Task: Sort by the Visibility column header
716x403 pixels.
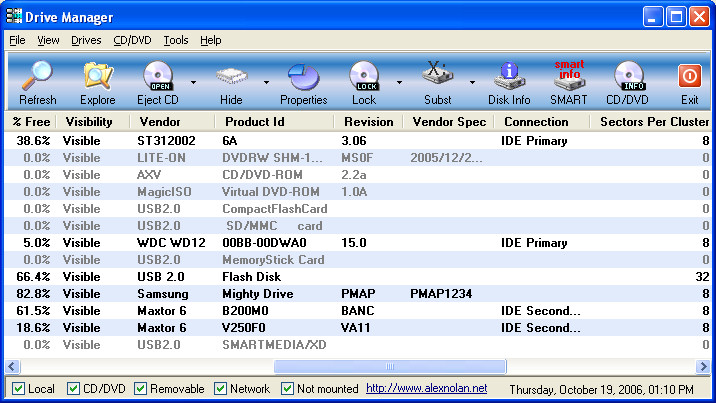Action: 94,122
